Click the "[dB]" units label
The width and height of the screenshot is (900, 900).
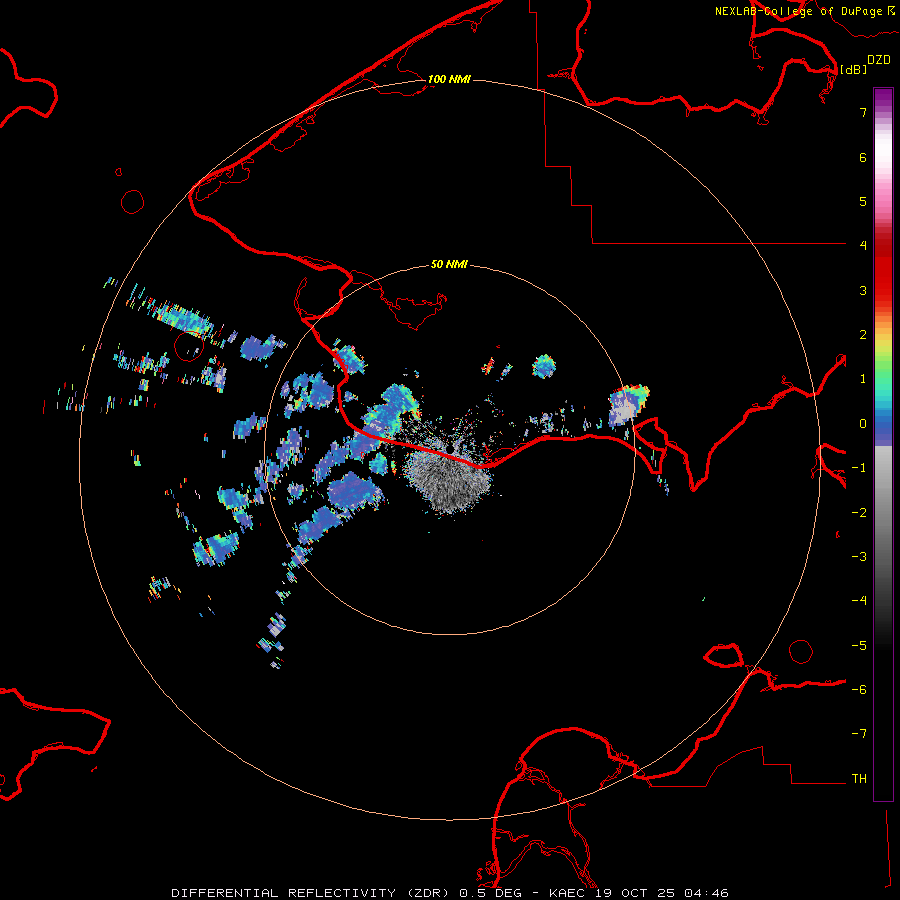pyautogui.click(x=854, y=69)
